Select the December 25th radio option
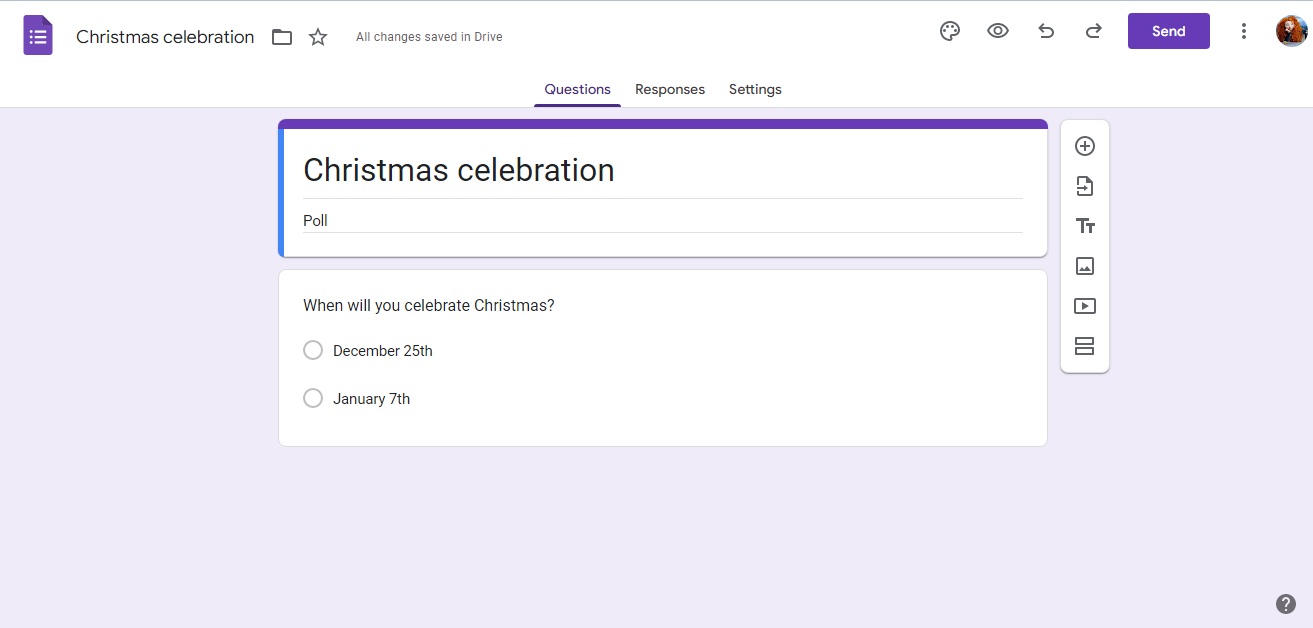The height and width of the screenshot is (628, 1313). click(313, 350)
